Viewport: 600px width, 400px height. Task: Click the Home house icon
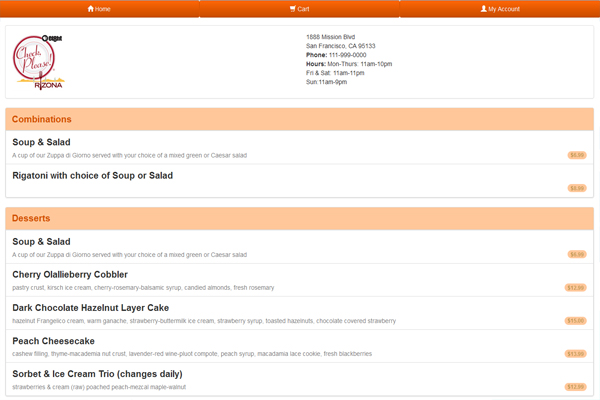(x=91, y=8)
